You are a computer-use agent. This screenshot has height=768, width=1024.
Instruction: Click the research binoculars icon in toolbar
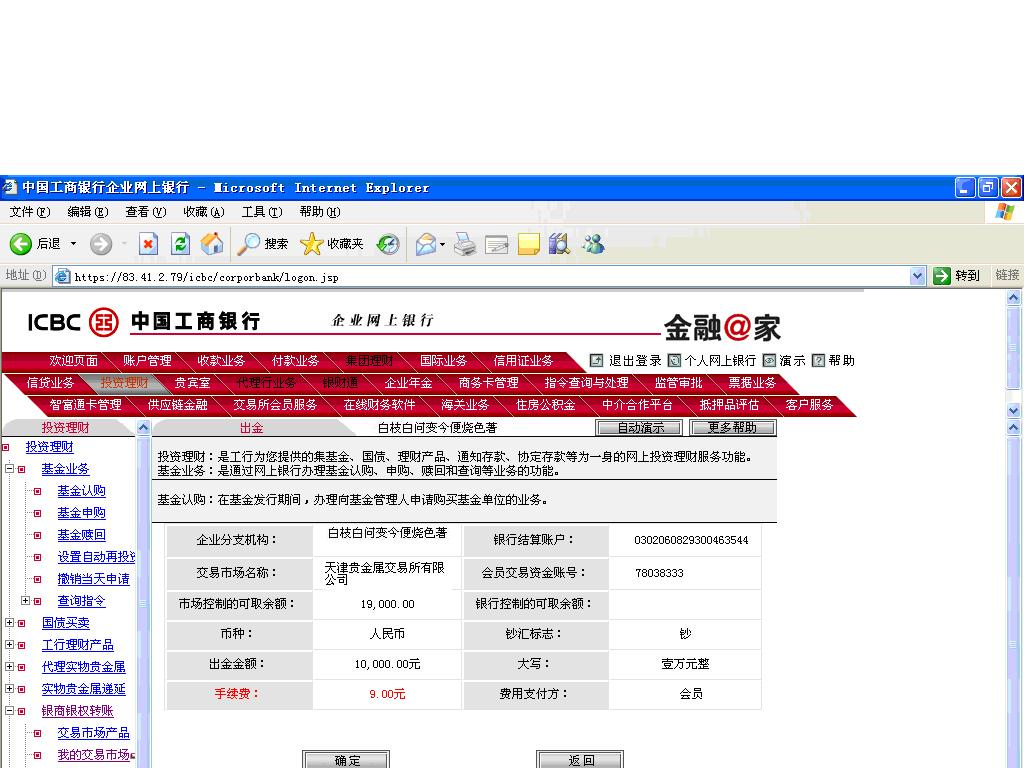559,244
